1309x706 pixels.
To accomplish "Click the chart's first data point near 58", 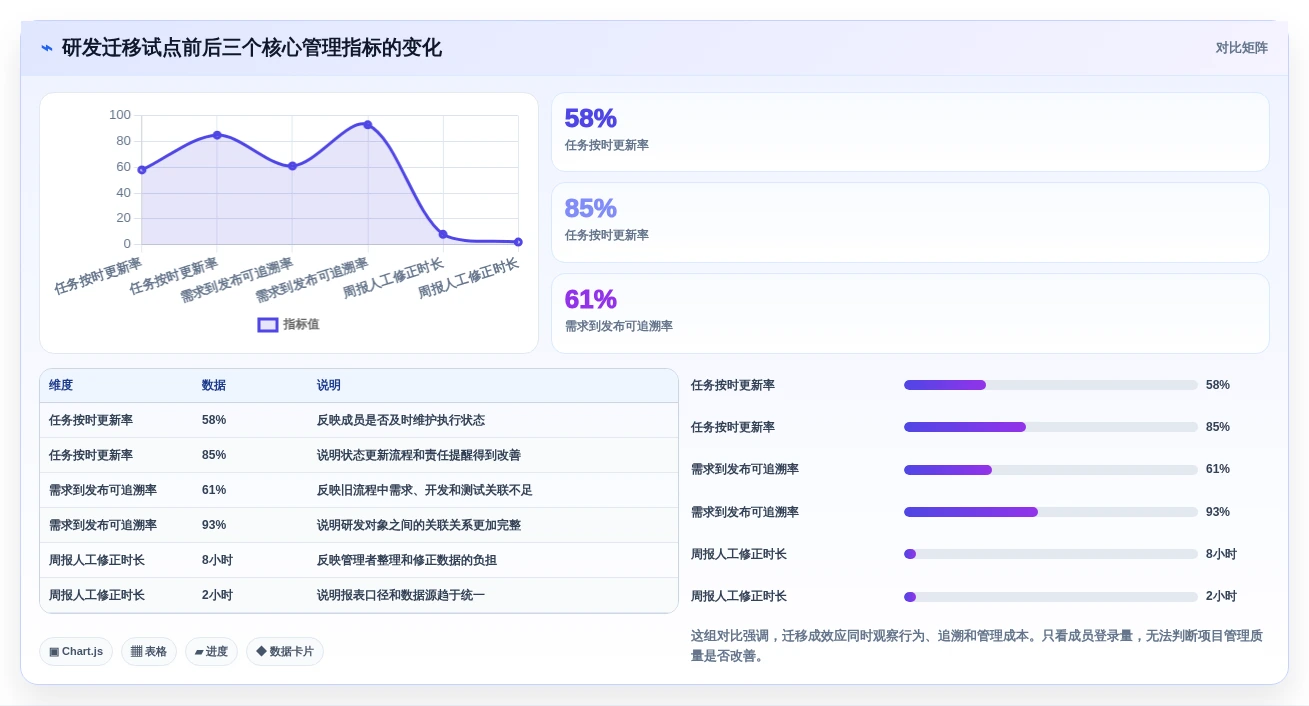I will 142,170.
